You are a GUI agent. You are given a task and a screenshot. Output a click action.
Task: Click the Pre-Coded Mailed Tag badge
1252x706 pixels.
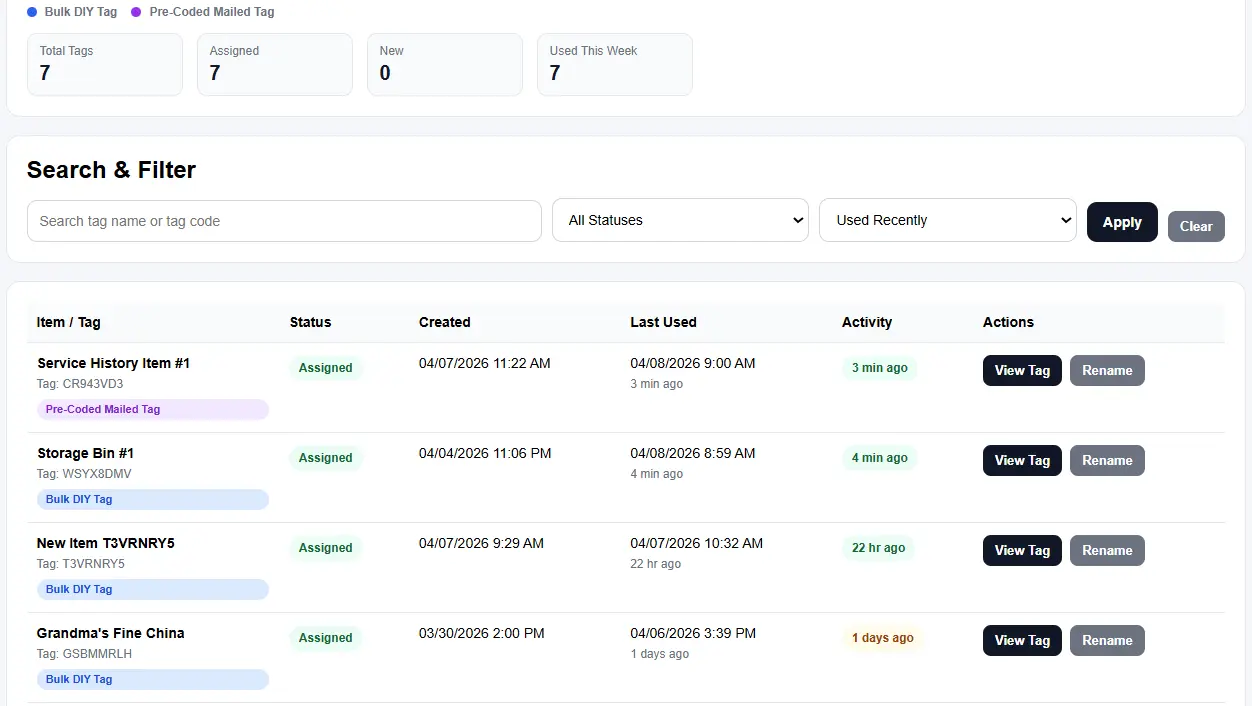point(102,409)
